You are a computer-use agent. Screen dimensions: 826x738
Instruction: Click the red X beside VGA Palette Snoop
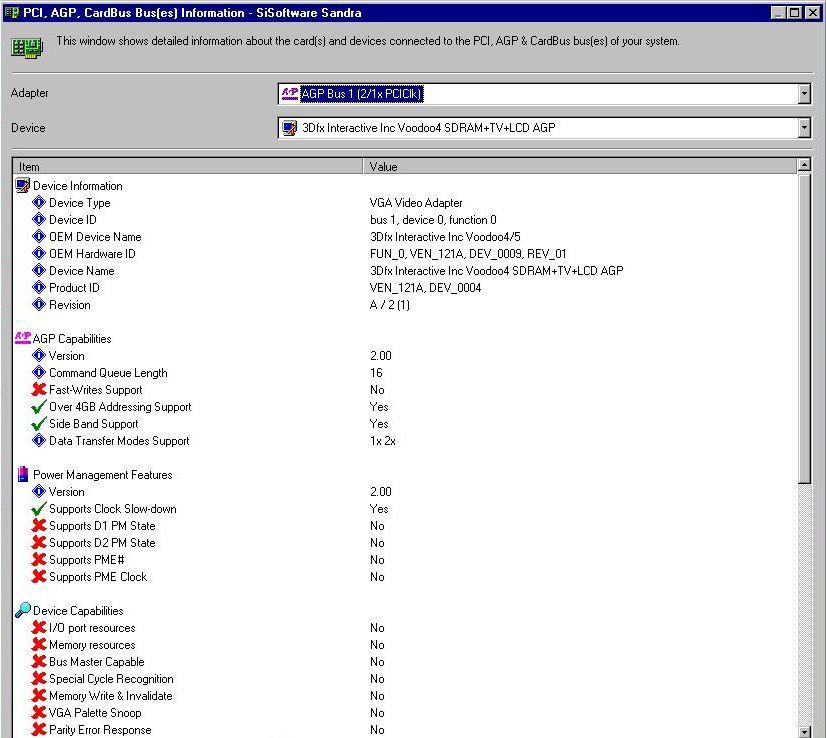[x=39, y=712]
